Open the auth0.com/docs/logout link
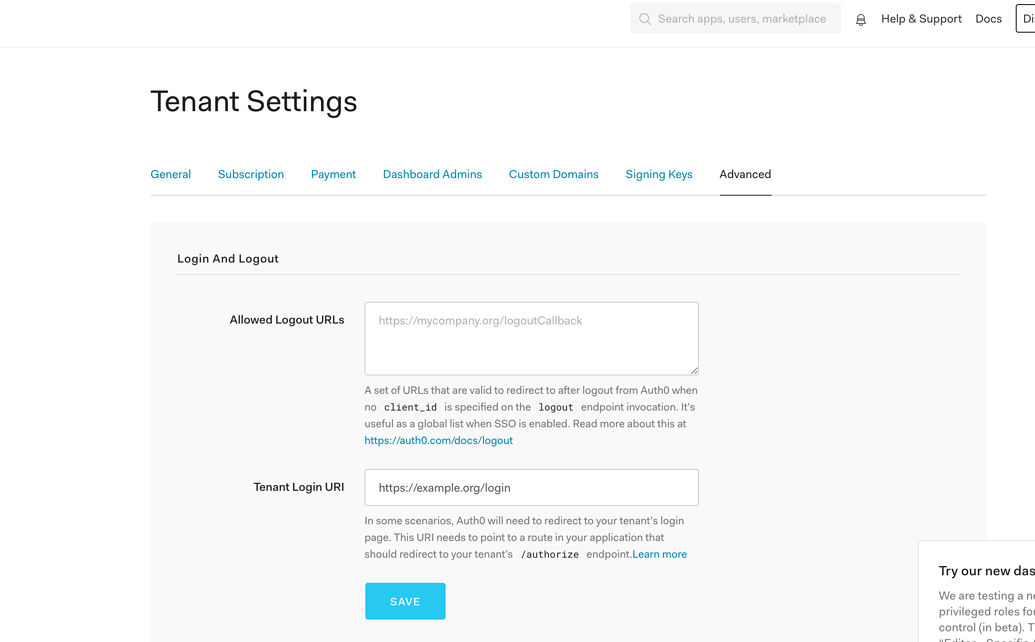 [x=438, y=440]
